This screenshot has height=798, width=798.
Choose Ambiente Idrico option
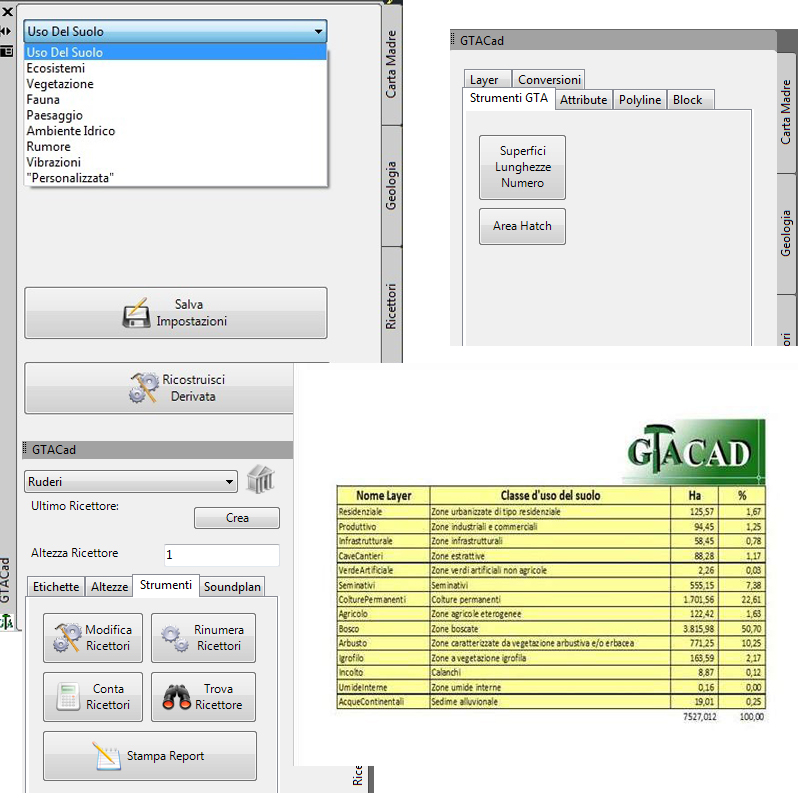[x=175, y=131]
